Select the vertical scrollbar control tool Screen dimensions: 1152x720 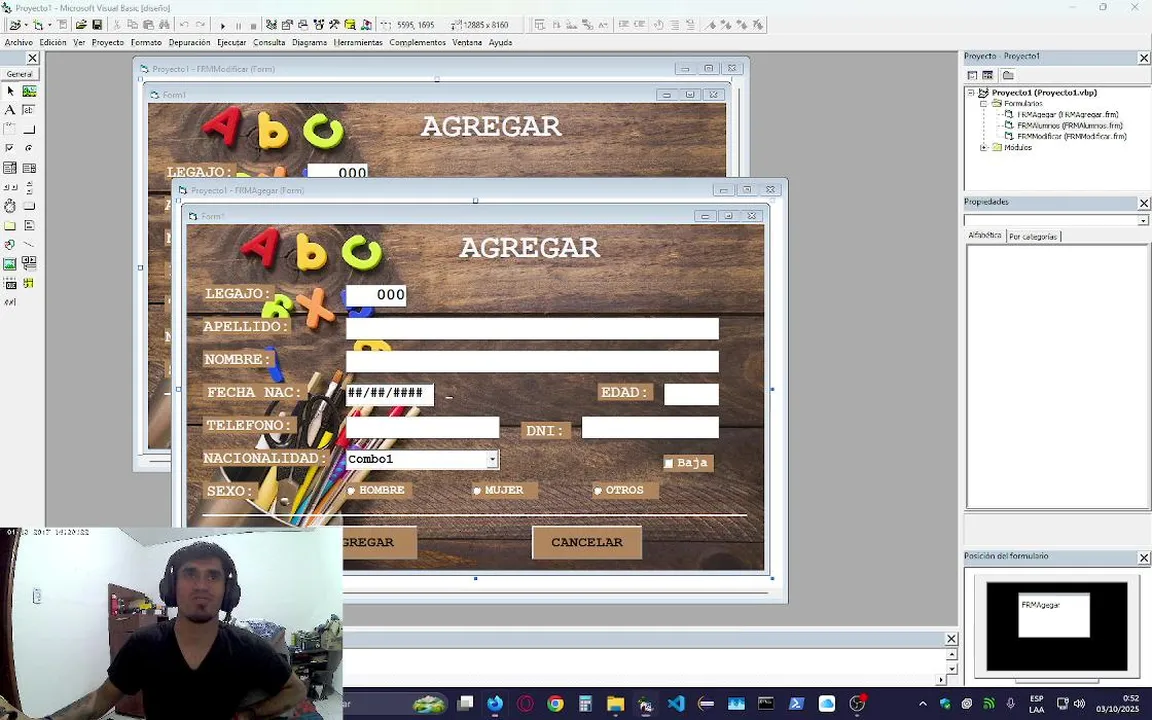tap(29, 187)
